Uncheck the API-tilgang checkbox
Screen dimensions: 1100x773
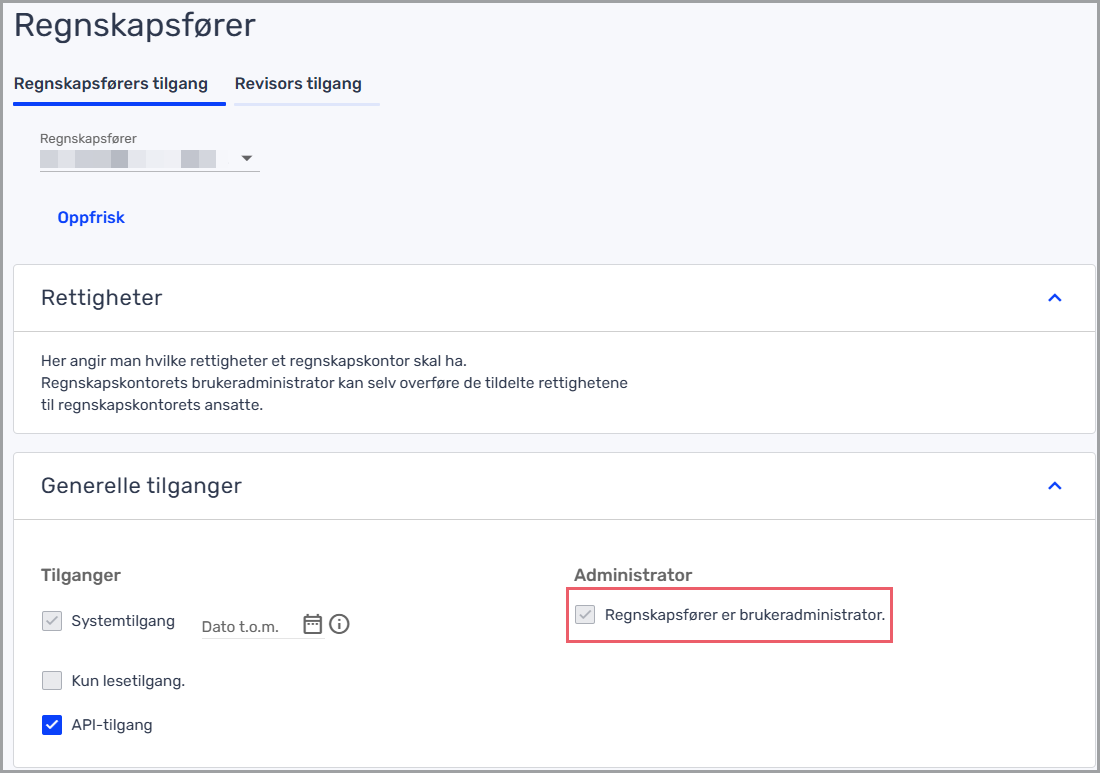pyautogui.click(x=52, y=725)
